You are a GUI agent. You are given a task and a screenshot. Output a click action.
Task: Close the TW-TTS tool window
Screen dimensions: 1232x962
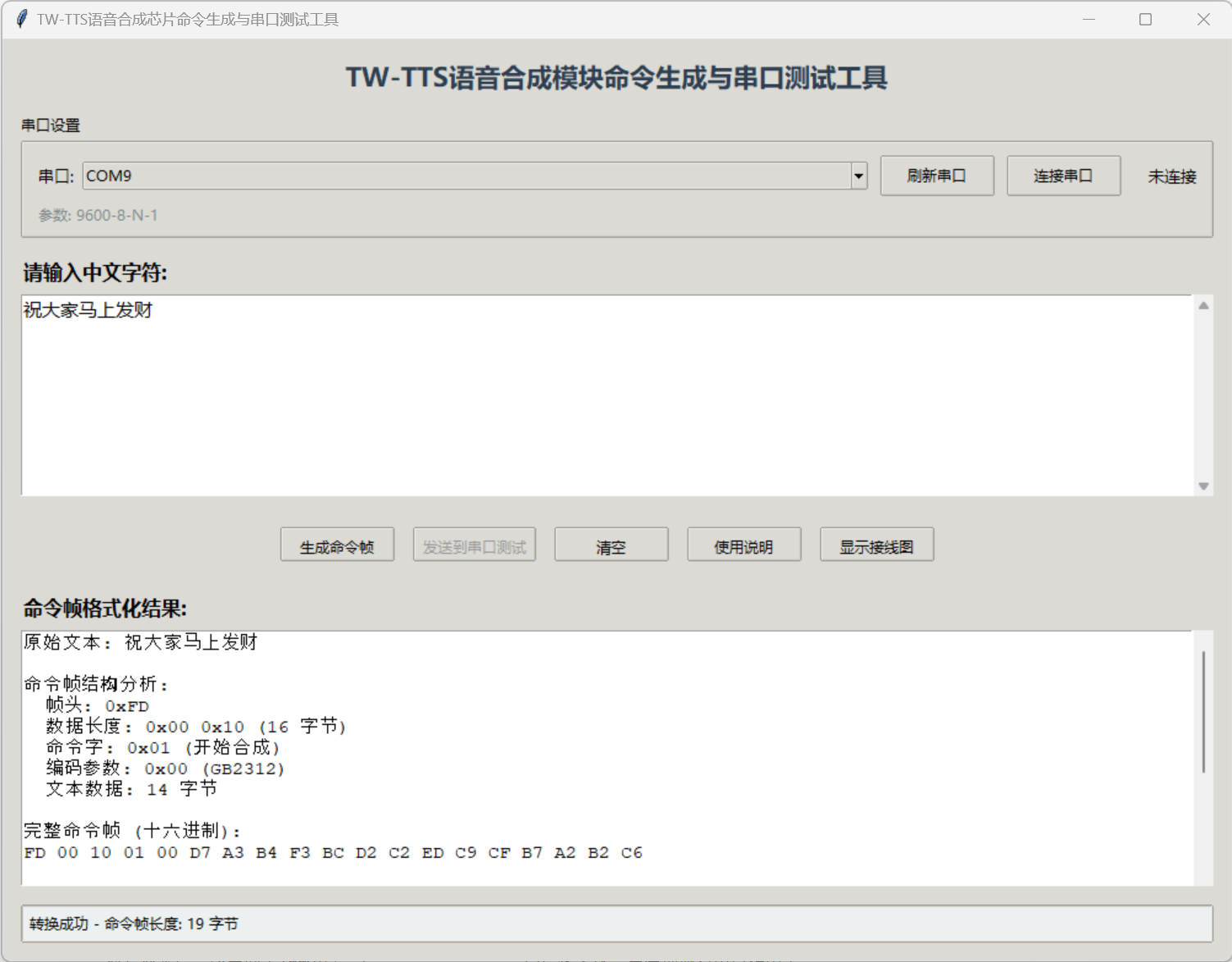pos(1202,19)
